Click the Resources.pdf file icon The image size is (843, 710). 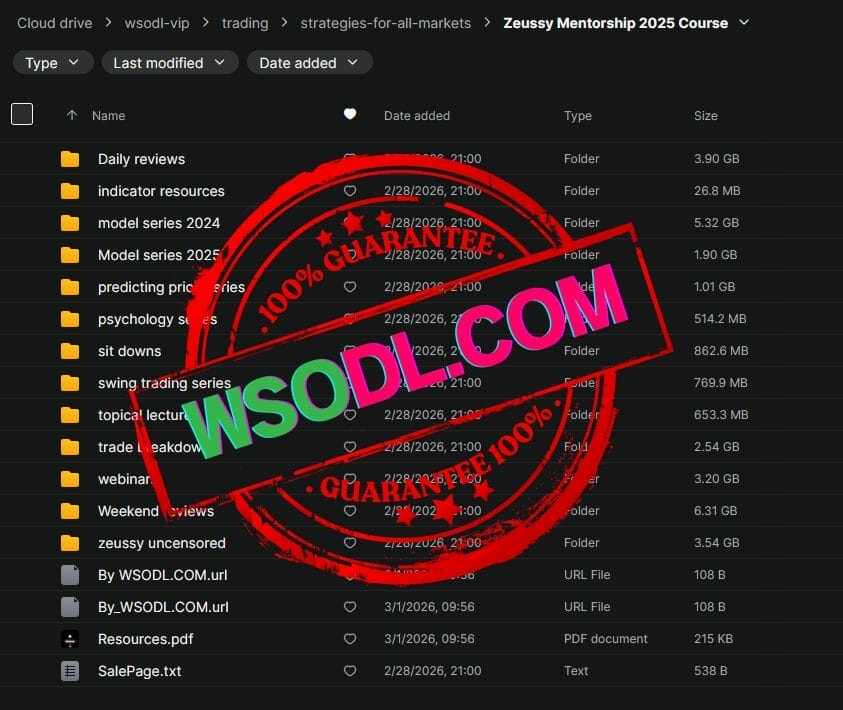[x=70, y=639]
